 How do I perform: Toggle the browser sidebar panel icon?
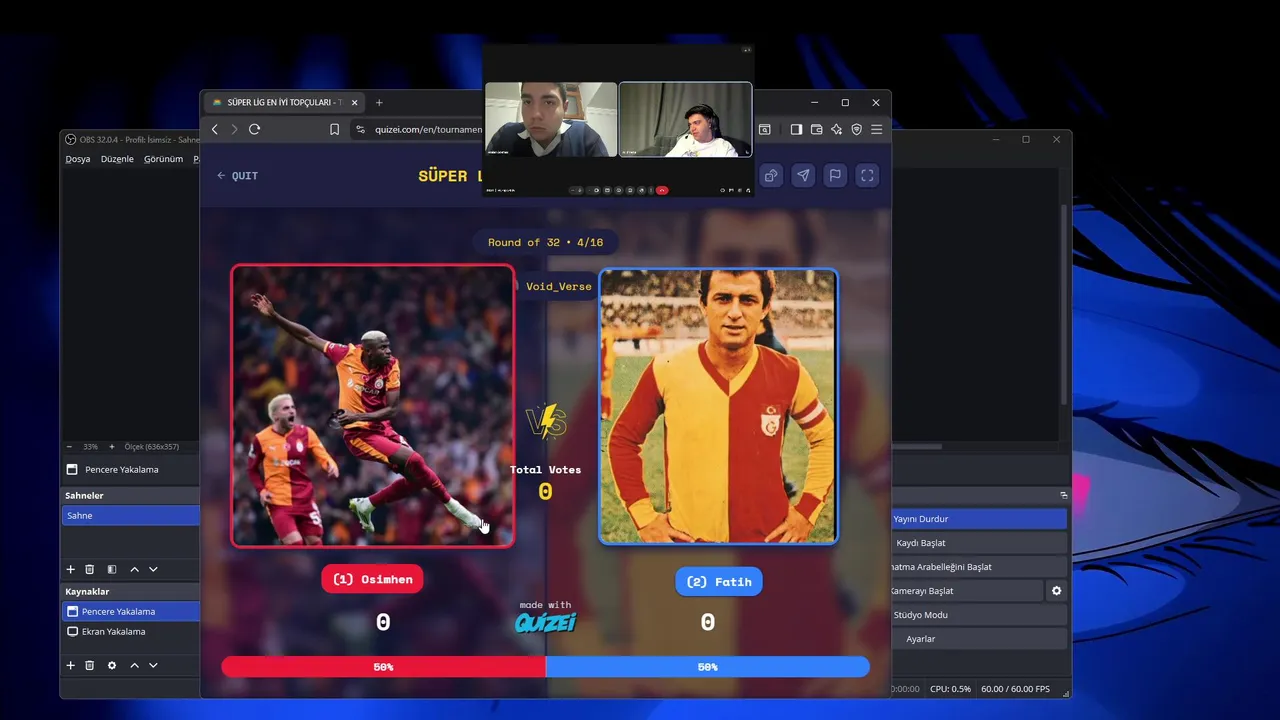pyautogui.click(x=796, y=129)
